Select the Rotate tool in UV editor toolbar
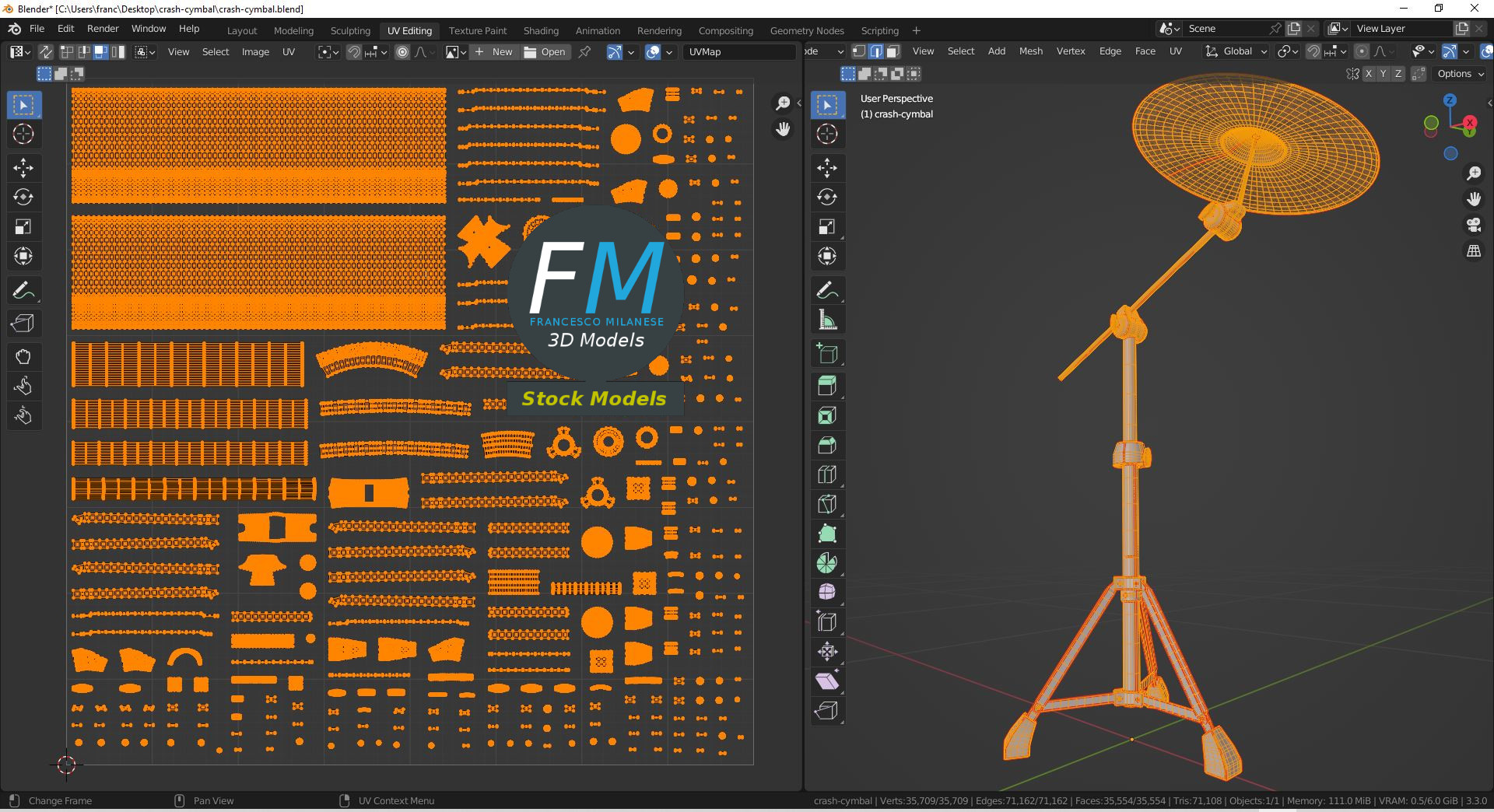The image size is (1494, 812). [x=23, y=197]
